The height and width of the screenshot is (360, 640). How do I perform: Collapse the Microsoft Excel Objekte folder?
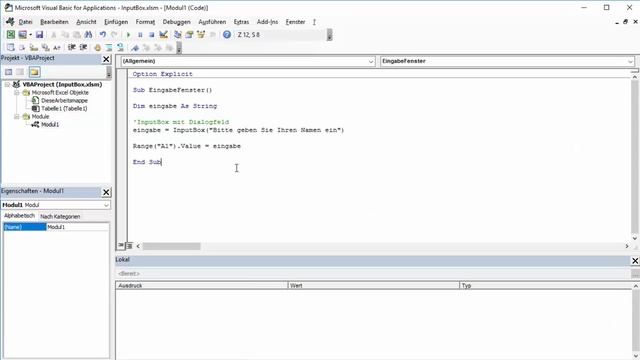pos(17,93)
